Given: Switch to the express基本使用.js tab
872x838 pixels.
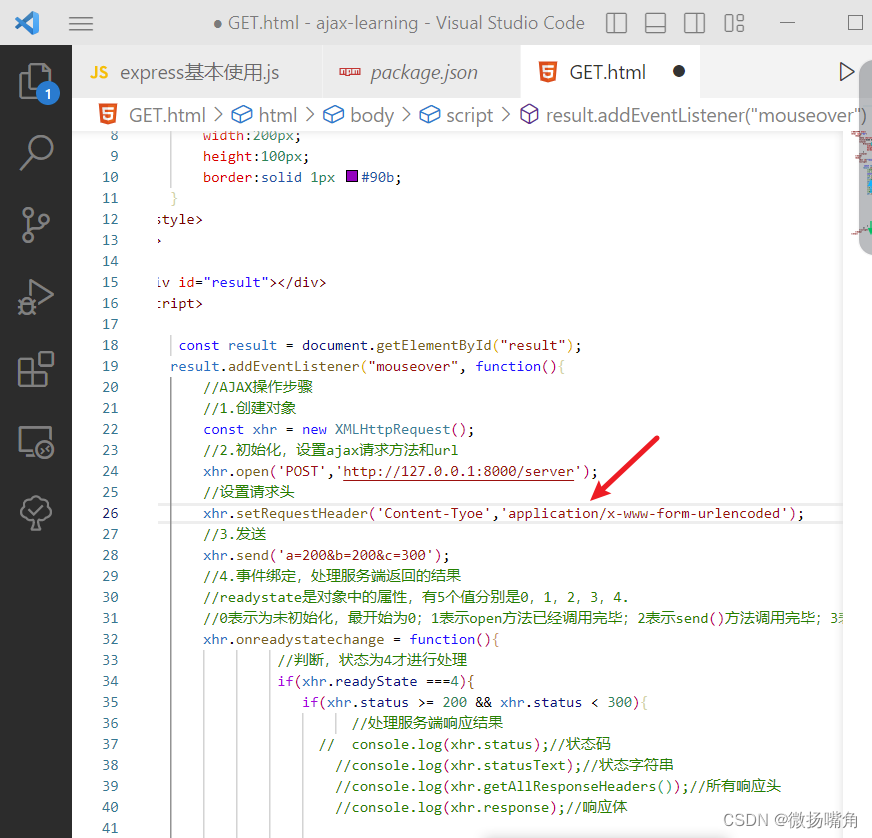Looking at the screenshot, I should (197, 72).
